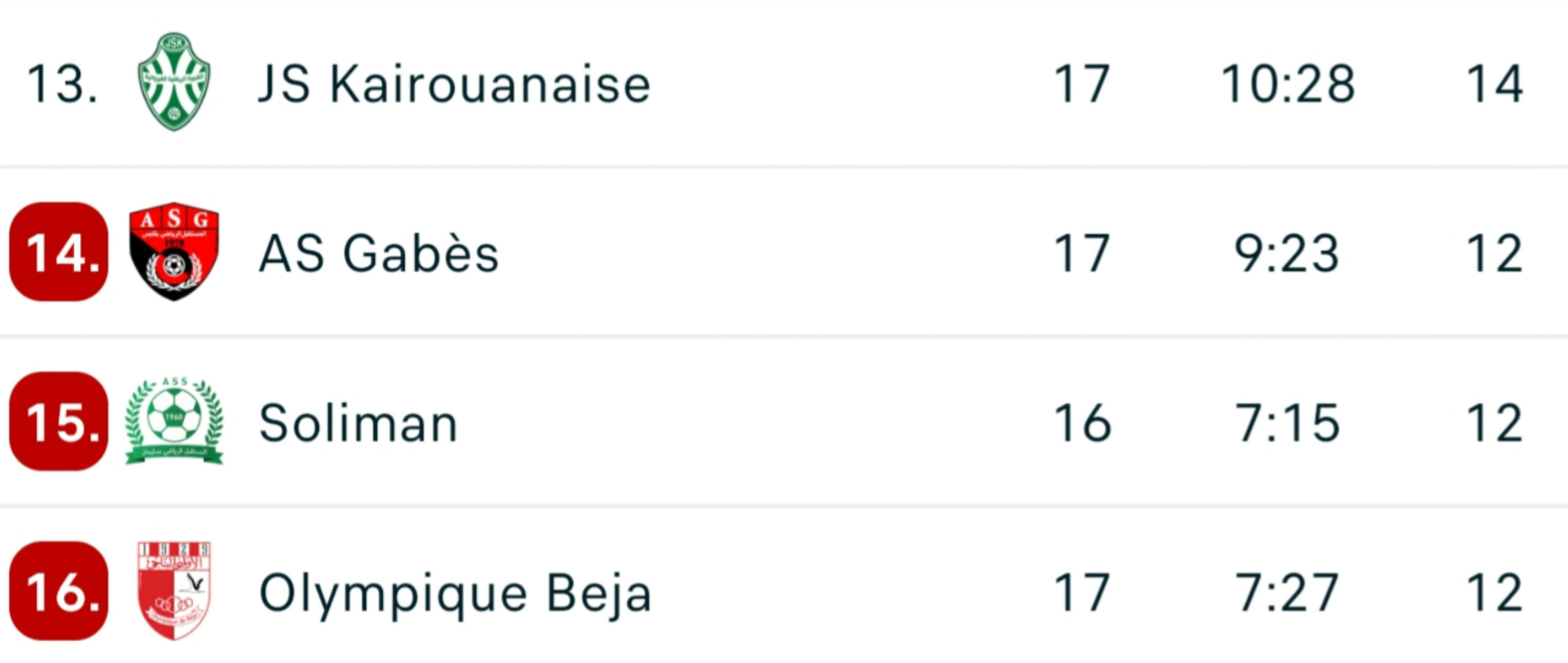The width and height of the screenshot is (1568, 663).
Task: Click JS Kairouanaise's goal record 10:28
Action: pyautogui.click(x=1287, y=84)
